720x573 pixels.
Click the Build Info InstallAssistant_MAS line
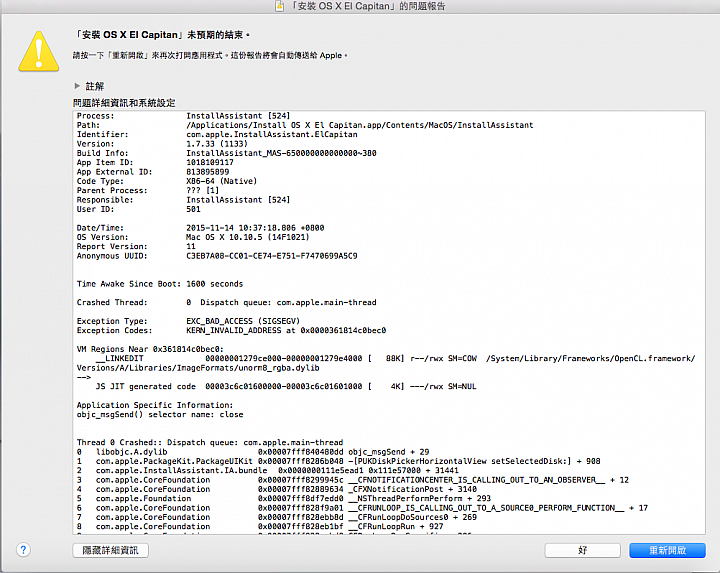point(226,153)
